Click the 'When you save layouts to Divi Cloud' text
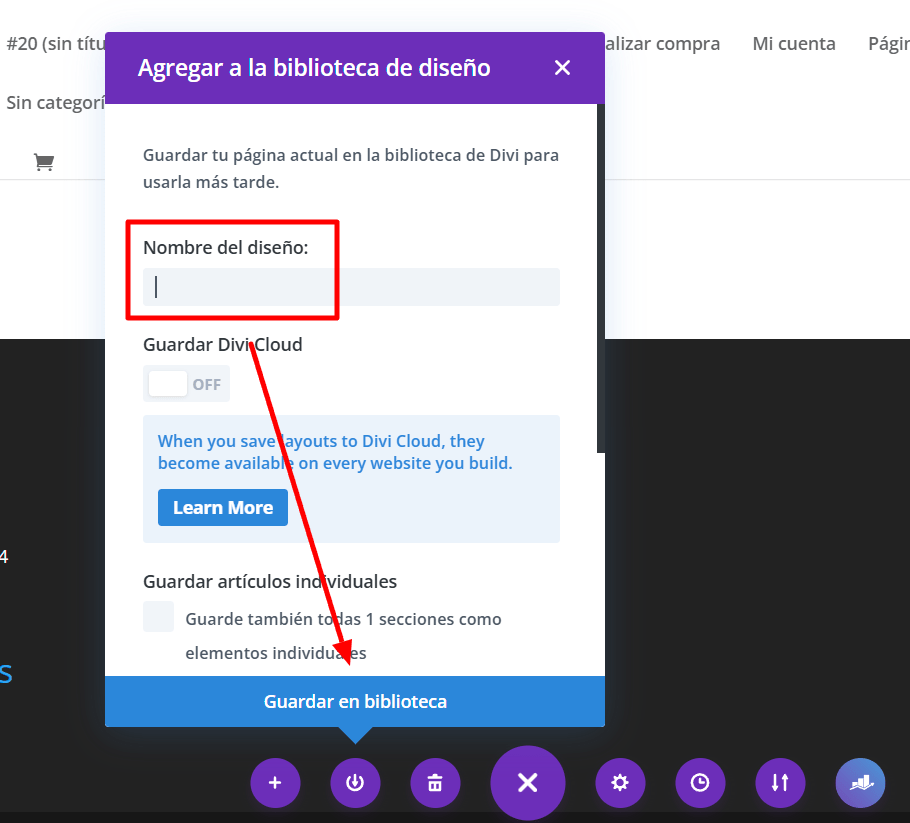The image size is (910, 823). tap(335, 452)
